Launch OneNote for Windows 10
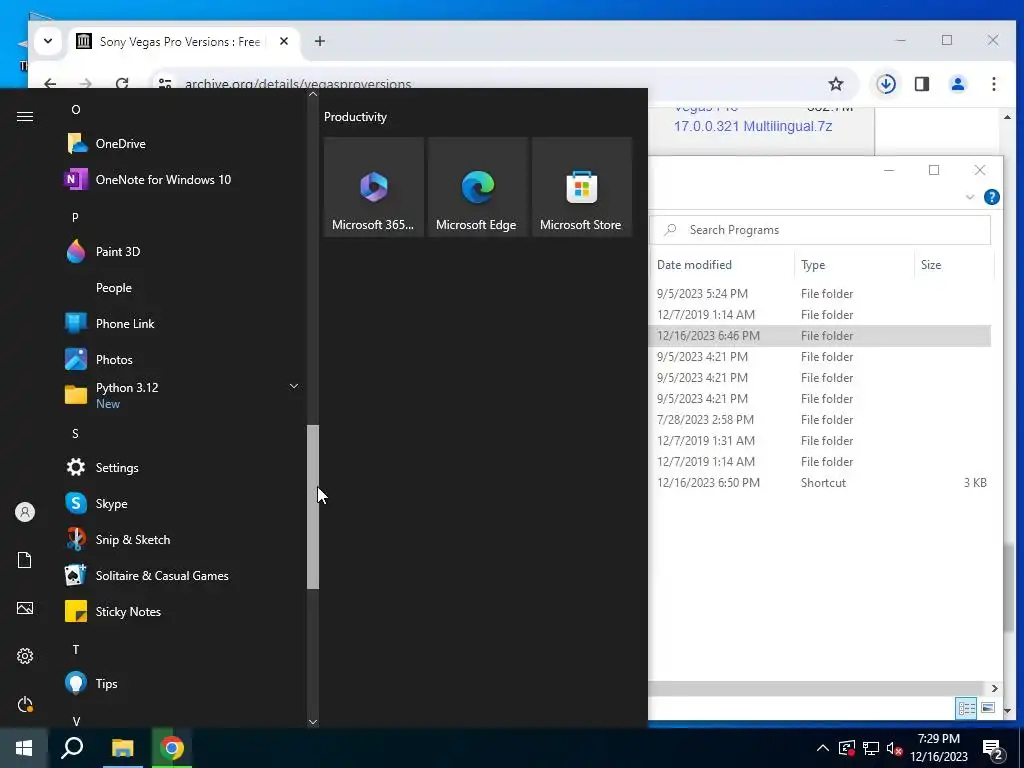This screenshot has width=1024, height=768. point(182,180)
